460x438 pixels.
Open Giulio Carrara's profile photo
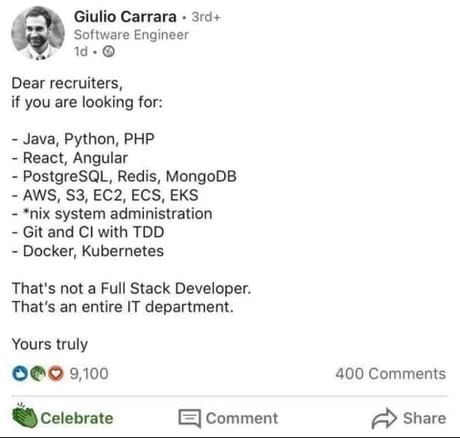[38, 33]
